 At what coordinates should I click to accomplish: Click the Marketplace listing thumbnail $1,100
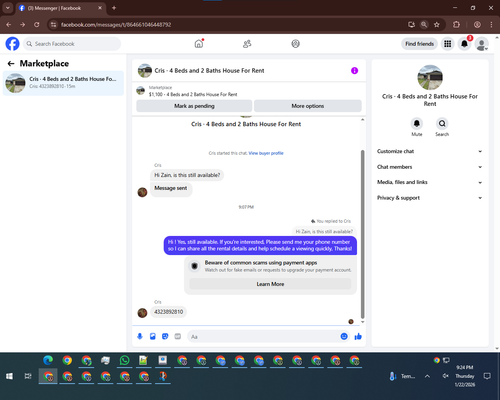pyautogui.click(x=141, y=91)
